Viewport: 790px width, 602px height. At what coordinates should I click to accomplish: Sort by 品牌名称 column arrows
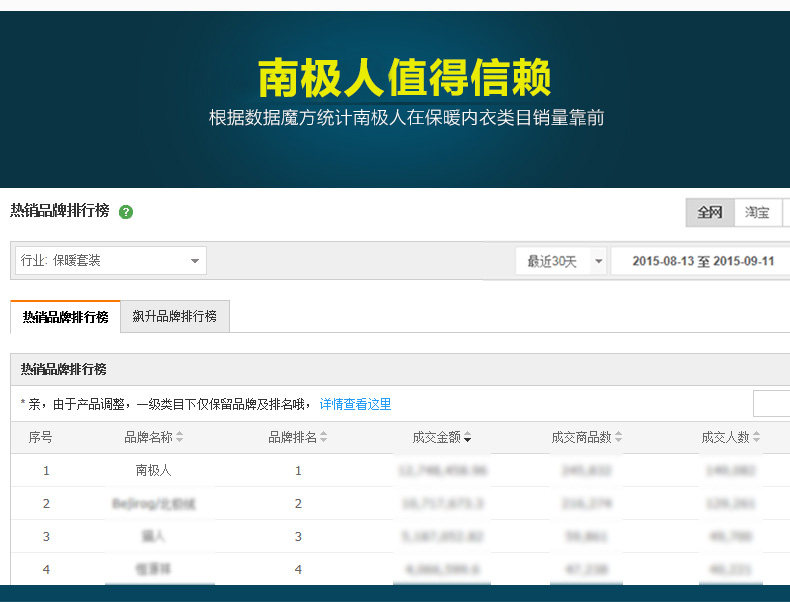[180, 437]
